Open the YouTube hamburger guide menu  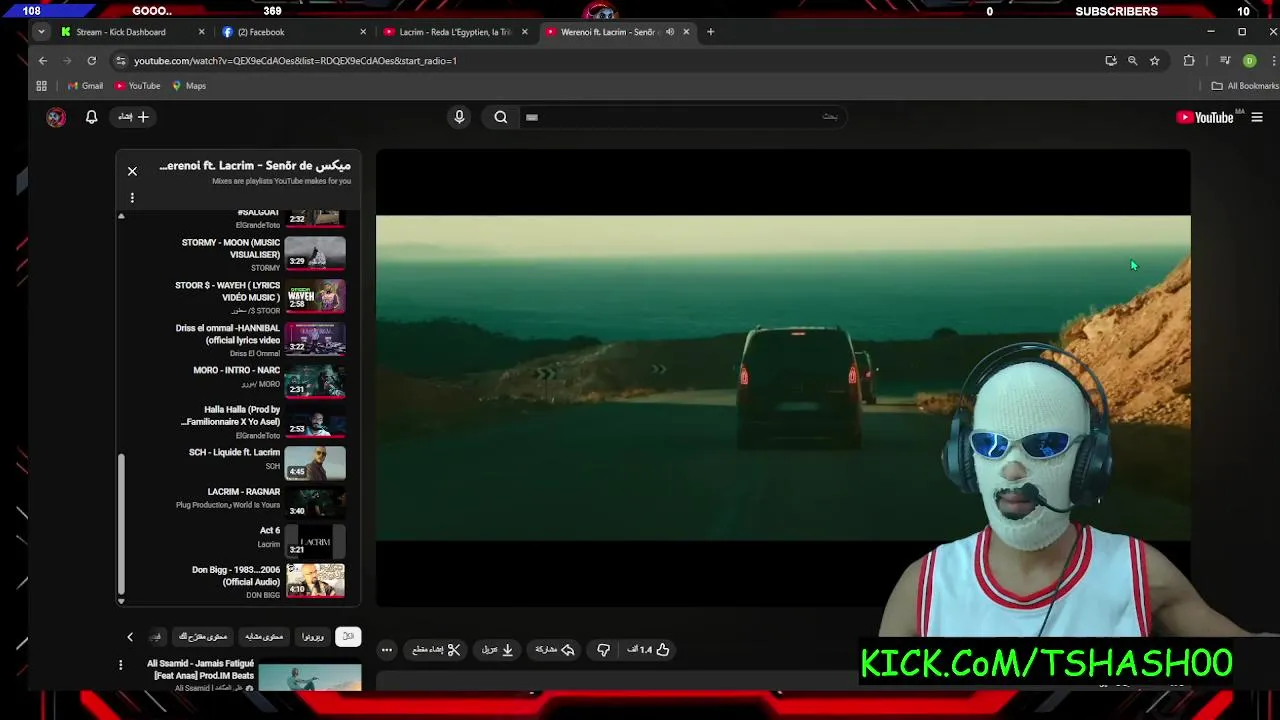click(1257, 117)
